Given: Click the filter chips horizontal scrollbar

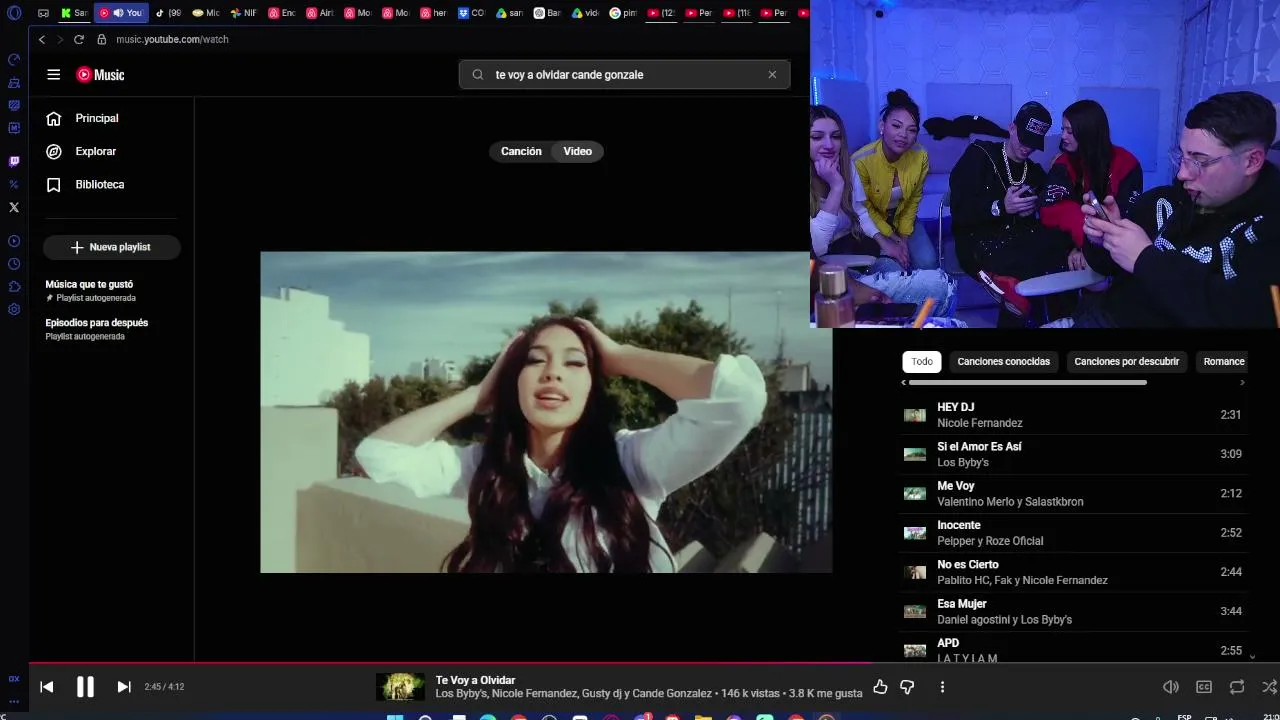Looking at the screenshot, I should 1027,383.
